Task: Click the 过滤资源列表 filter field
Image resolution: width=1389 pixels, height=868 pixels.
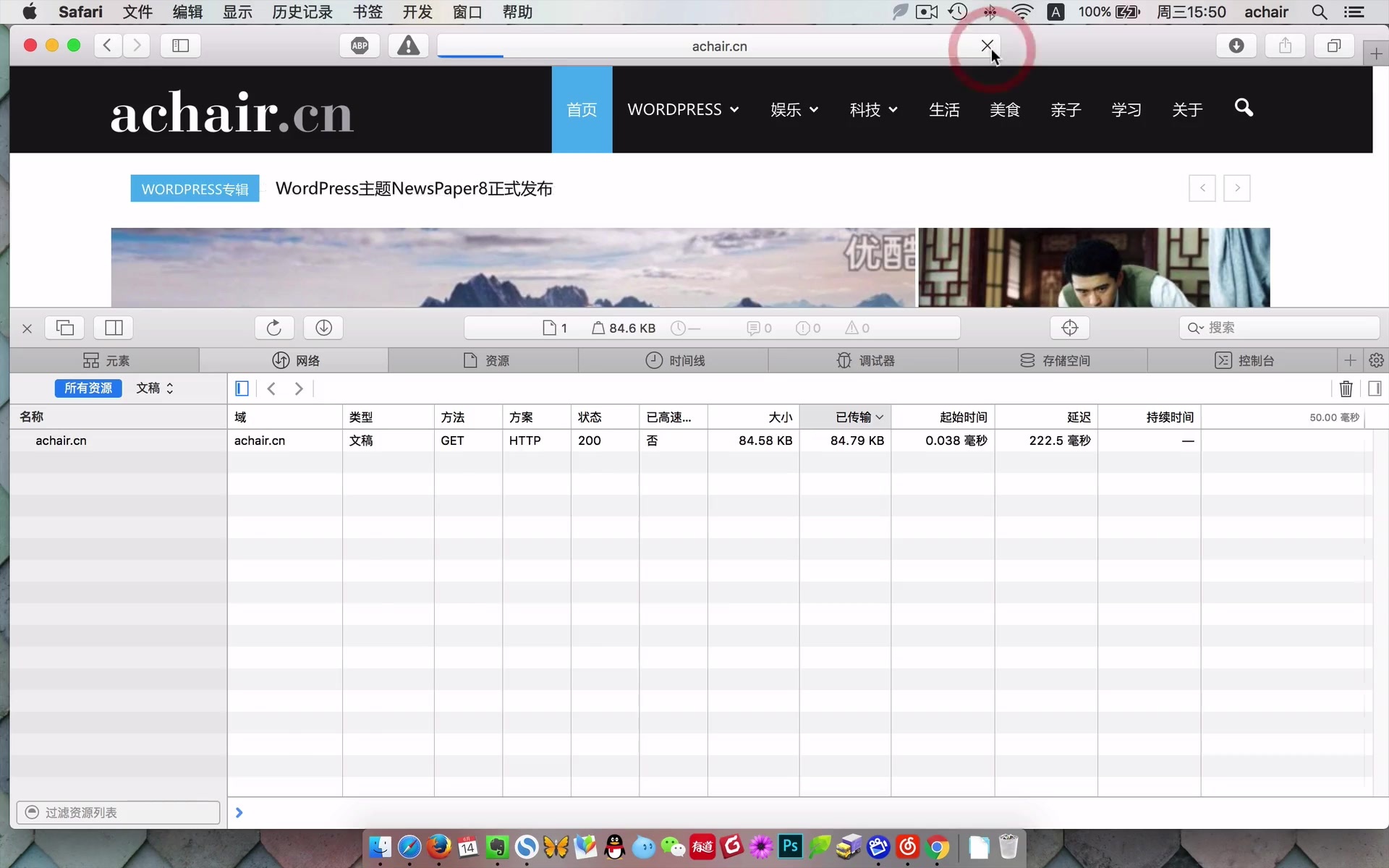Action: point(118,812)
